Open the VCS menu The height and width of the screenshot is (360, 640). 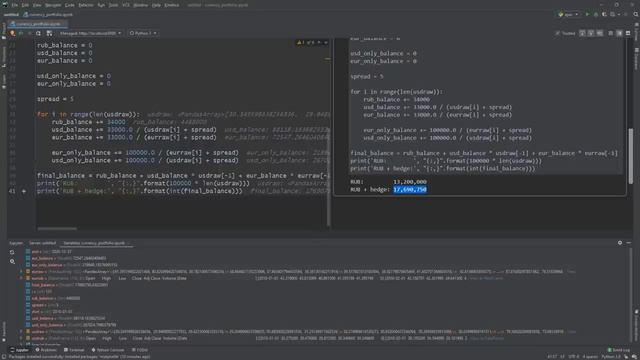(x=126, y=5)
